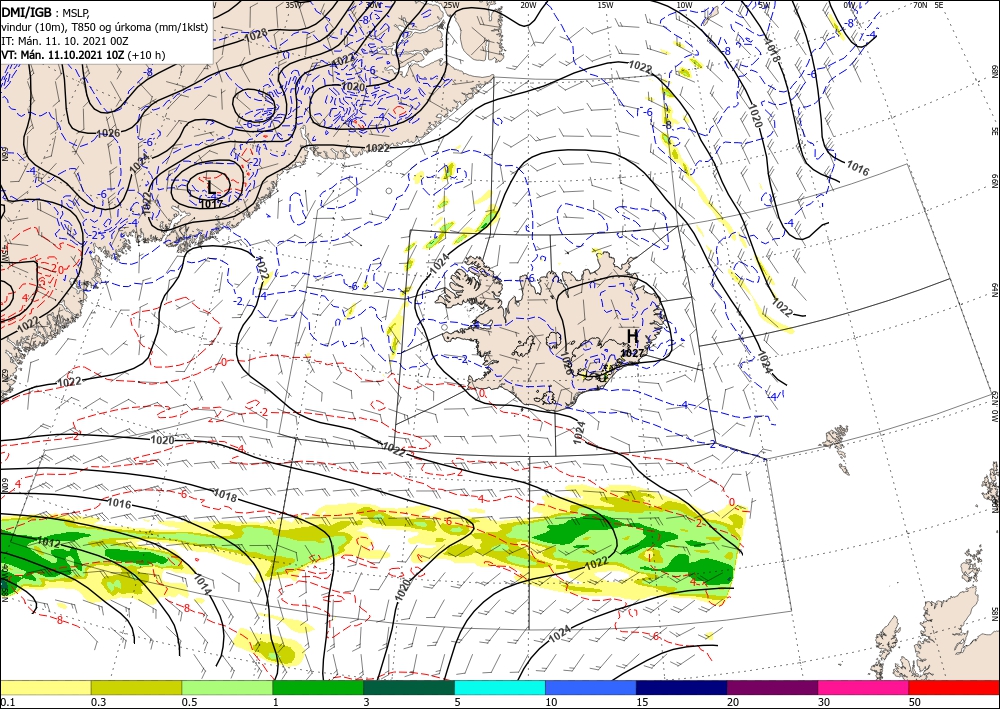Image resolution: width=1000 pixels, height=709 pixels.
Task: Click the 'H' high pressure marker over Iceland
Action: pos(632,336)
